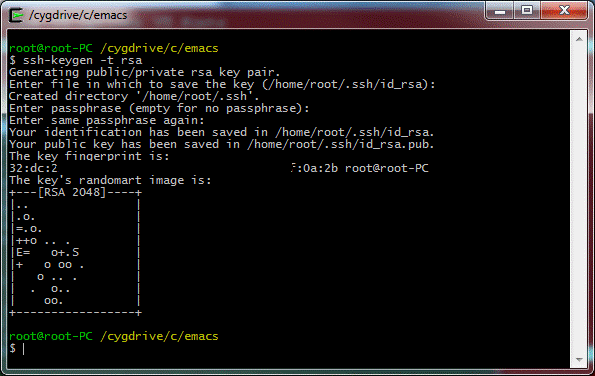This screenshot has height=376, width=595.
Task: Click the top green root@root-PC prompt
Action: coord(50,49)
